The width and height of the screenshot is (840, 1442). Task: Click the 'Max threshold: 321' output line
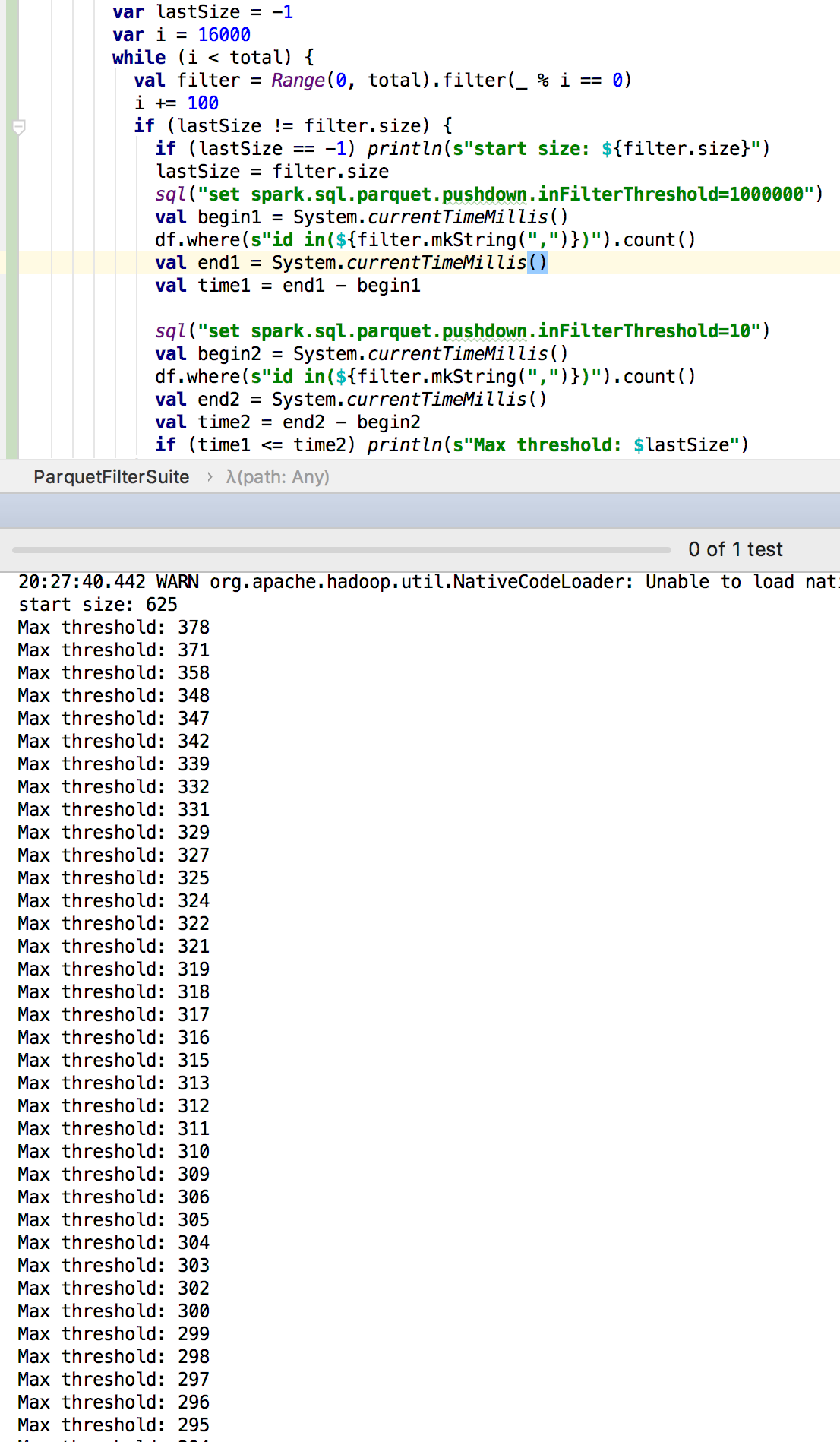pyautogui.click(x=114, y=947)
